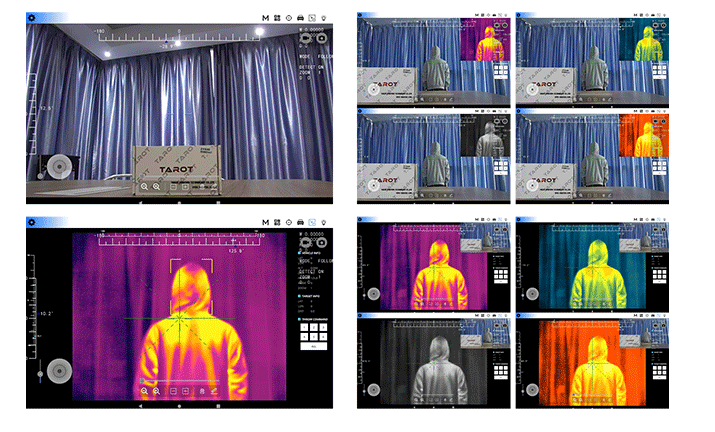Image resolution: width=715 pixels, height=432 pixels.
Task: Click the heading scale in the large curtain view
Action: [179, 36]
